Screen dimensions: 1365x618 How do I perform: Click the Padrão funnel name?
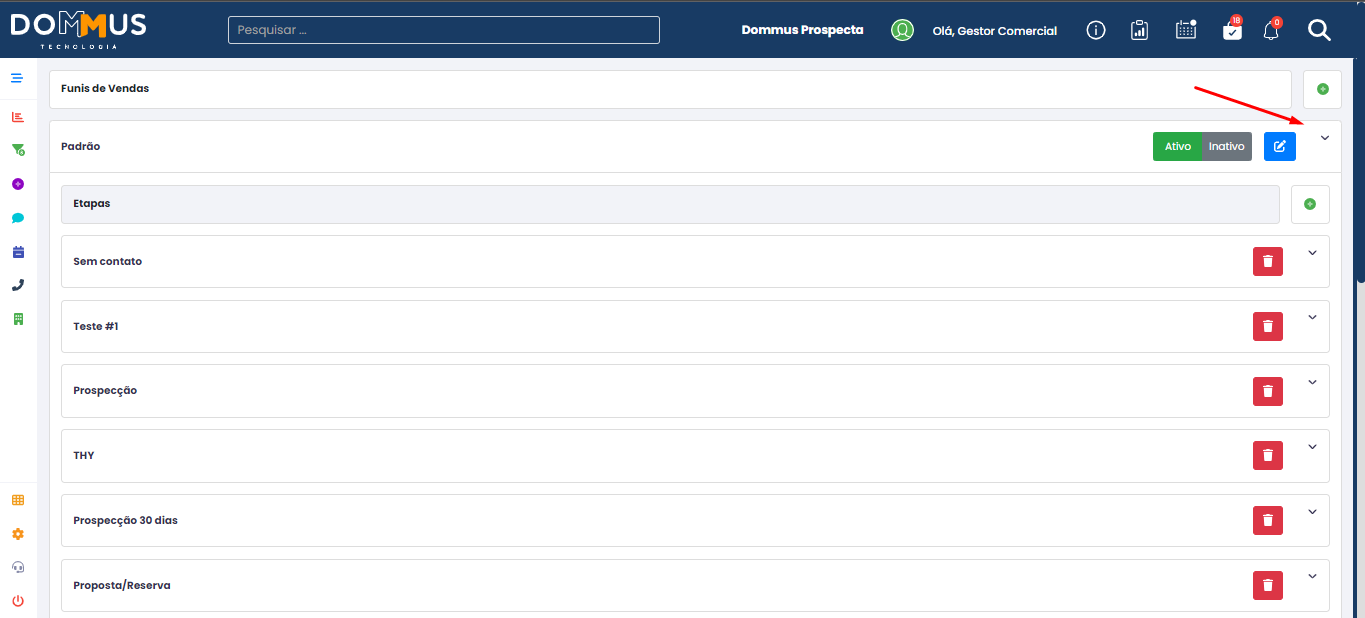click(81, 147)
